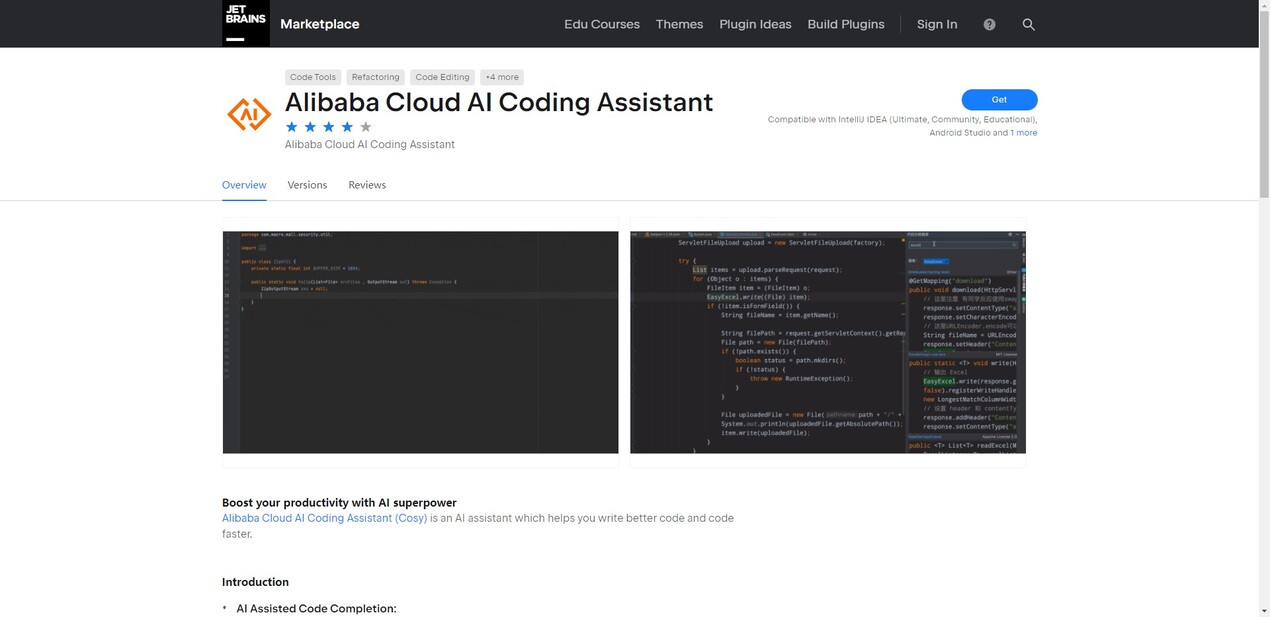Viewport: 1270px width, 617px height.
Task: Click Sign In
Action: 936,24
